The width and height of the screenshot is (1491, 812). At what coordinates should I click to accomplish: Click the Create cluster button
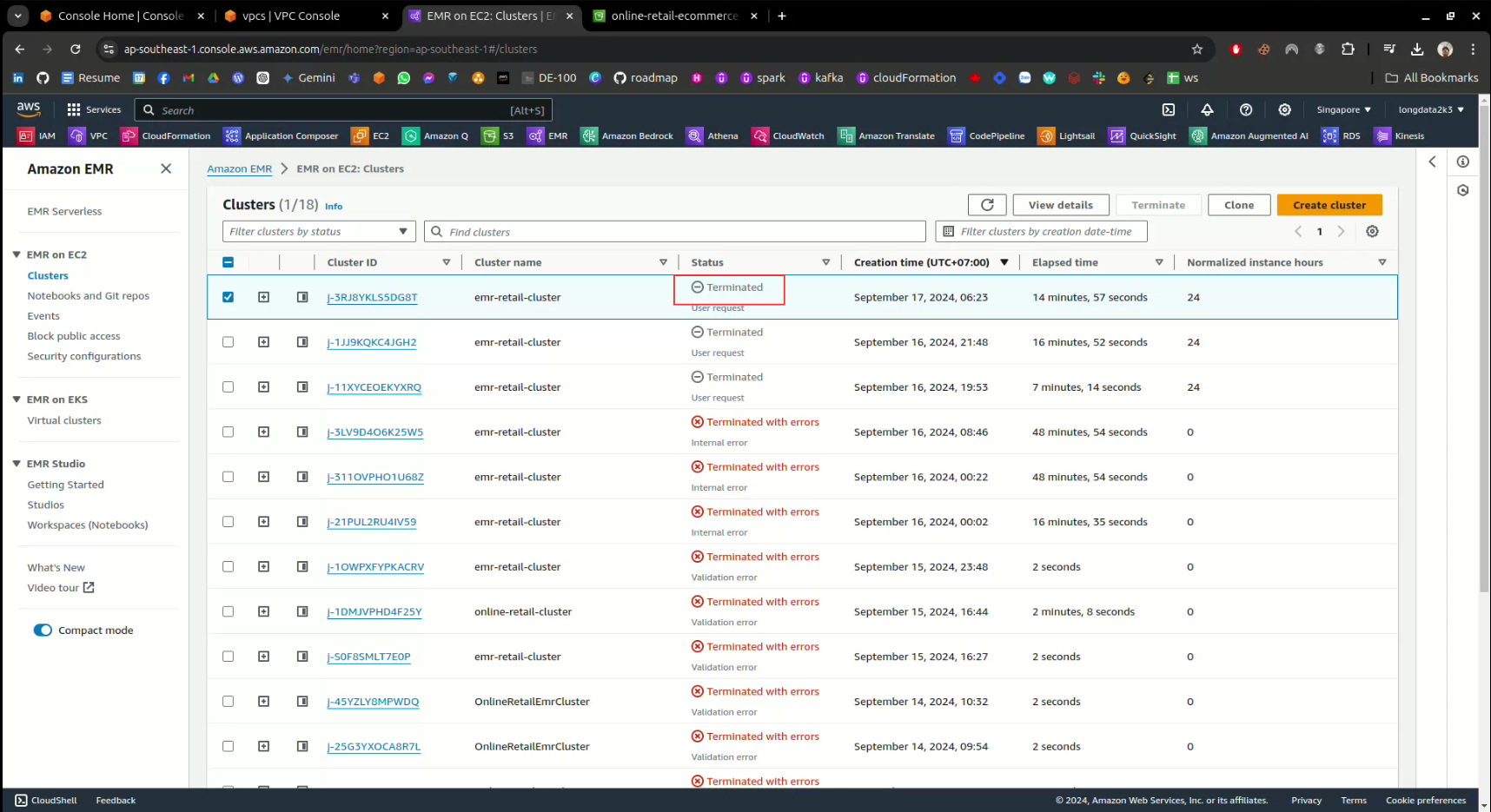(1329, 205)
